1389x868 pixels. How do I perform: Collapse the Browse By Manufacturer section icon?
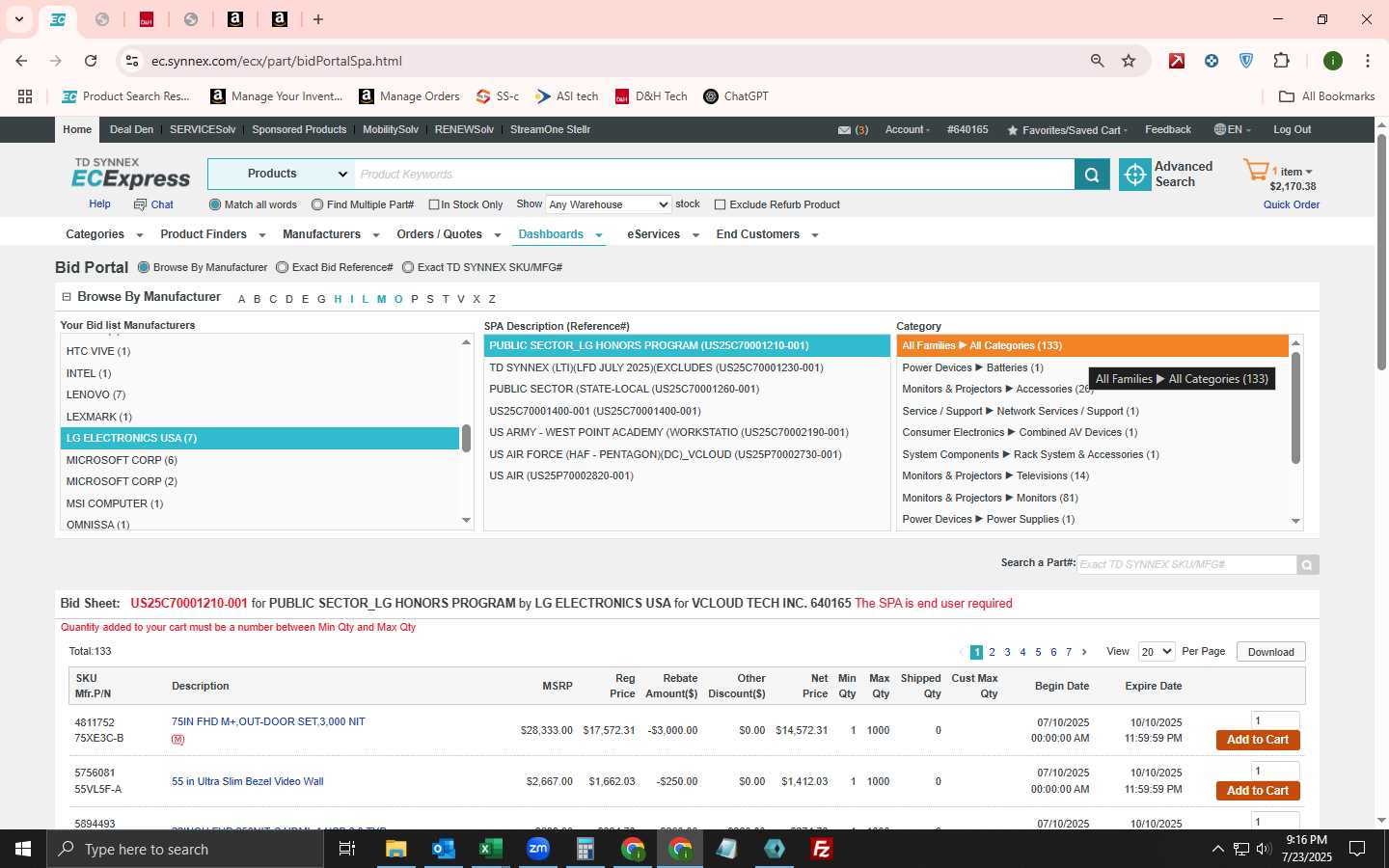(67, 297)
